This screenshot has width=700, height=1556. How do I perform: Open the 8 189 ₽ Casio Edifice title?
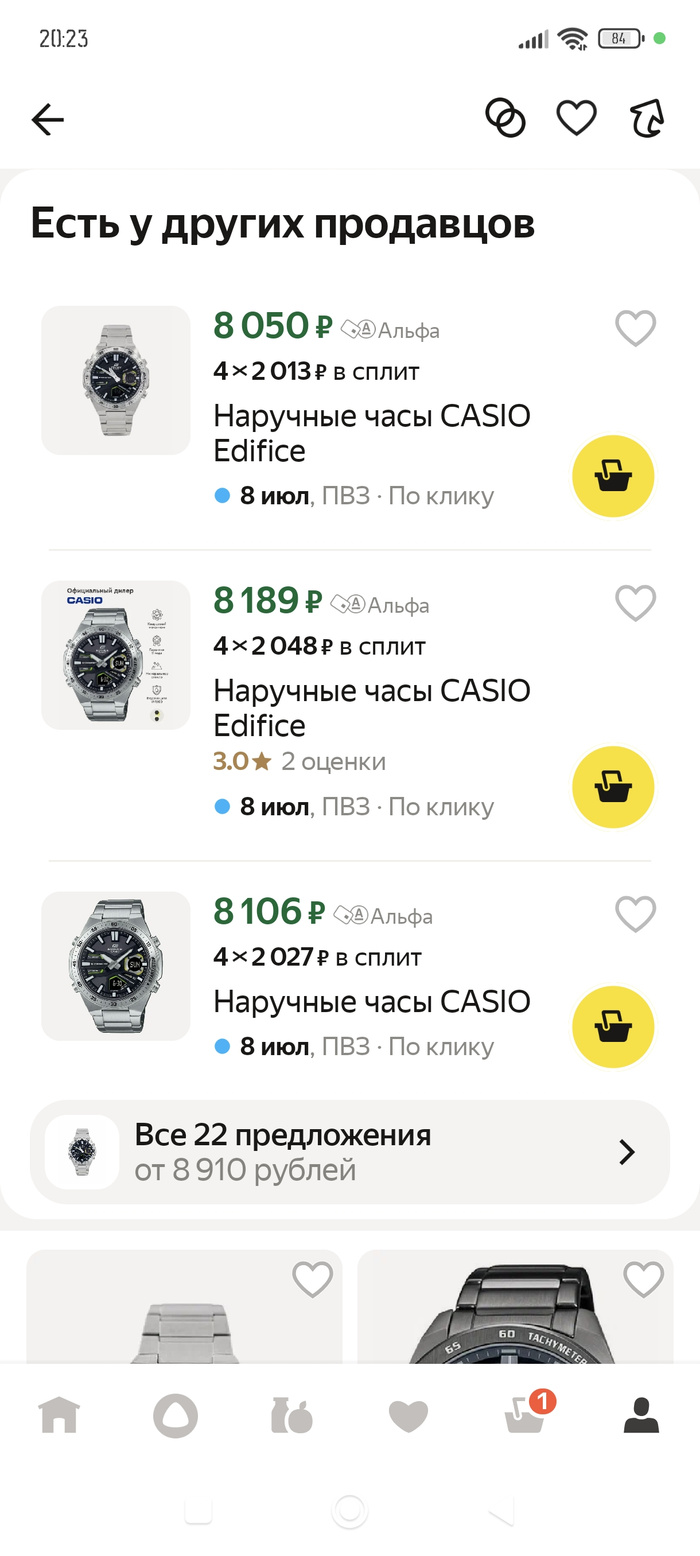[x=371, y=707]
